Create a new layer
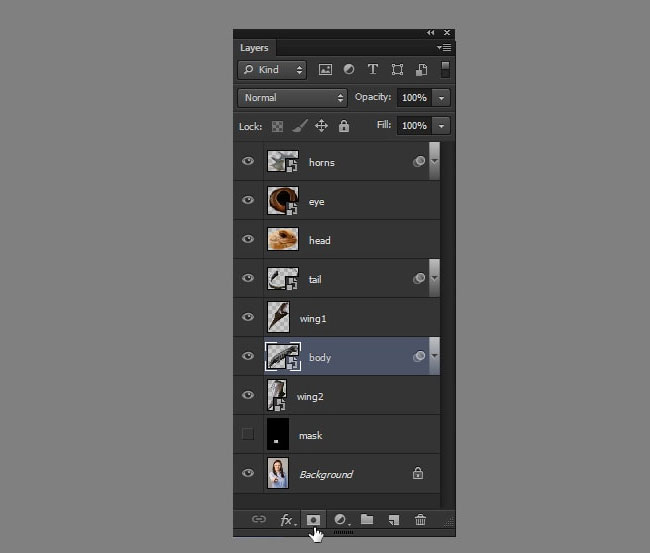Viewport: 650px width, 553px height. coord(393,519)
